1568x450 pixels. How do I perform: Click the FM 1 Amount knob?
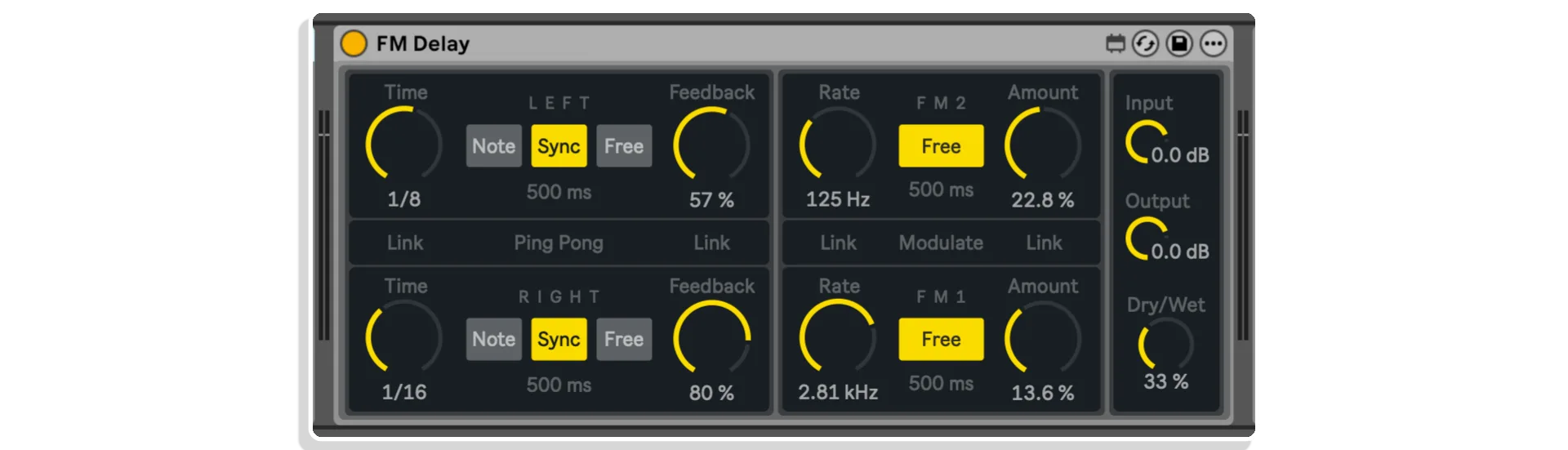(x=1043, y=338)
